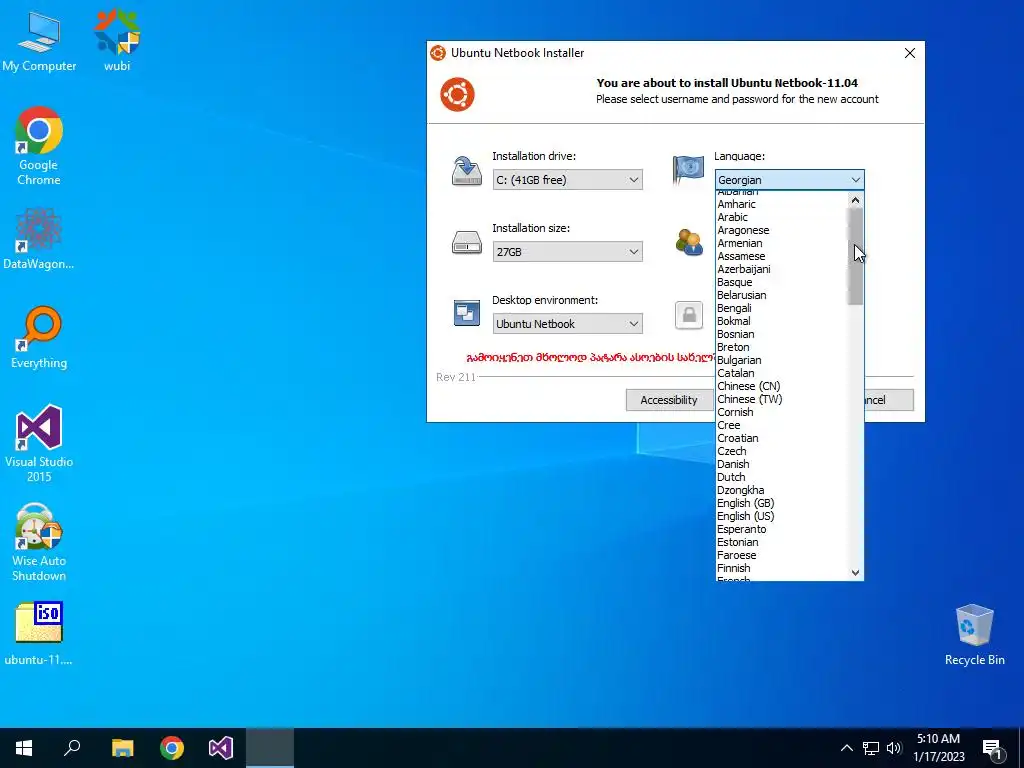Click the network tray icon

coord(871,748)
